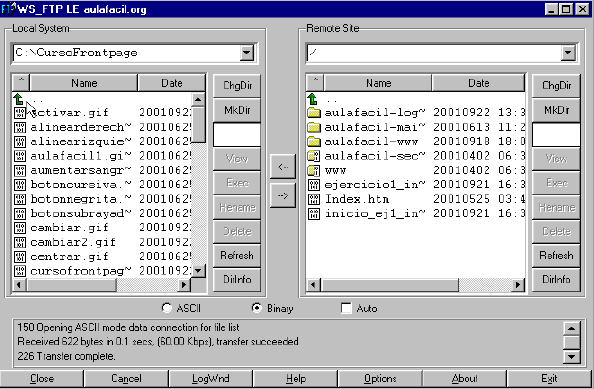Click the remote parent directory up-arrow icon
594x389 pixels.
click(313, 99)
